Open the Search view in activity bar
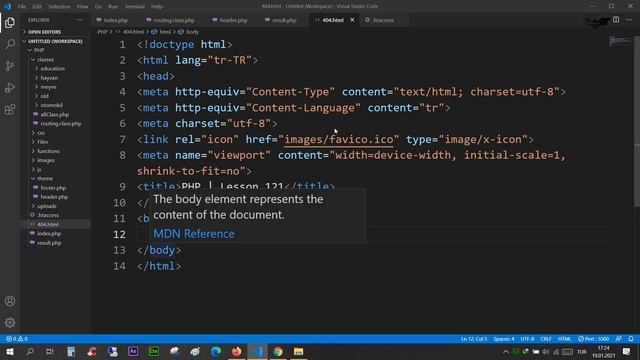This screenshot has width=640, height=360. 10,44
